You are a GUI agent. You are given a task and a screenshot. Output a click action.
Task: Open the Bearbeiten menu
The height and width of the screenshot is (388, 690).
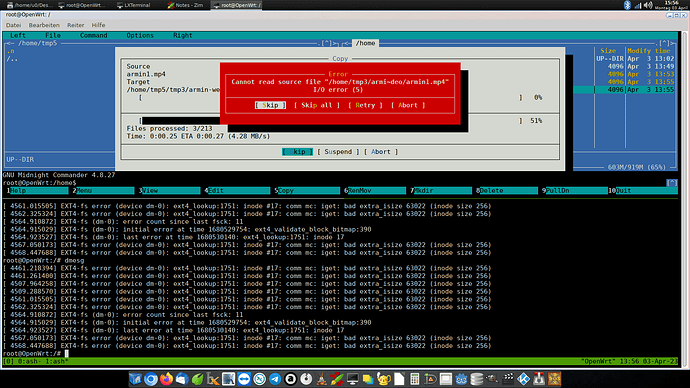pos(44,25)
